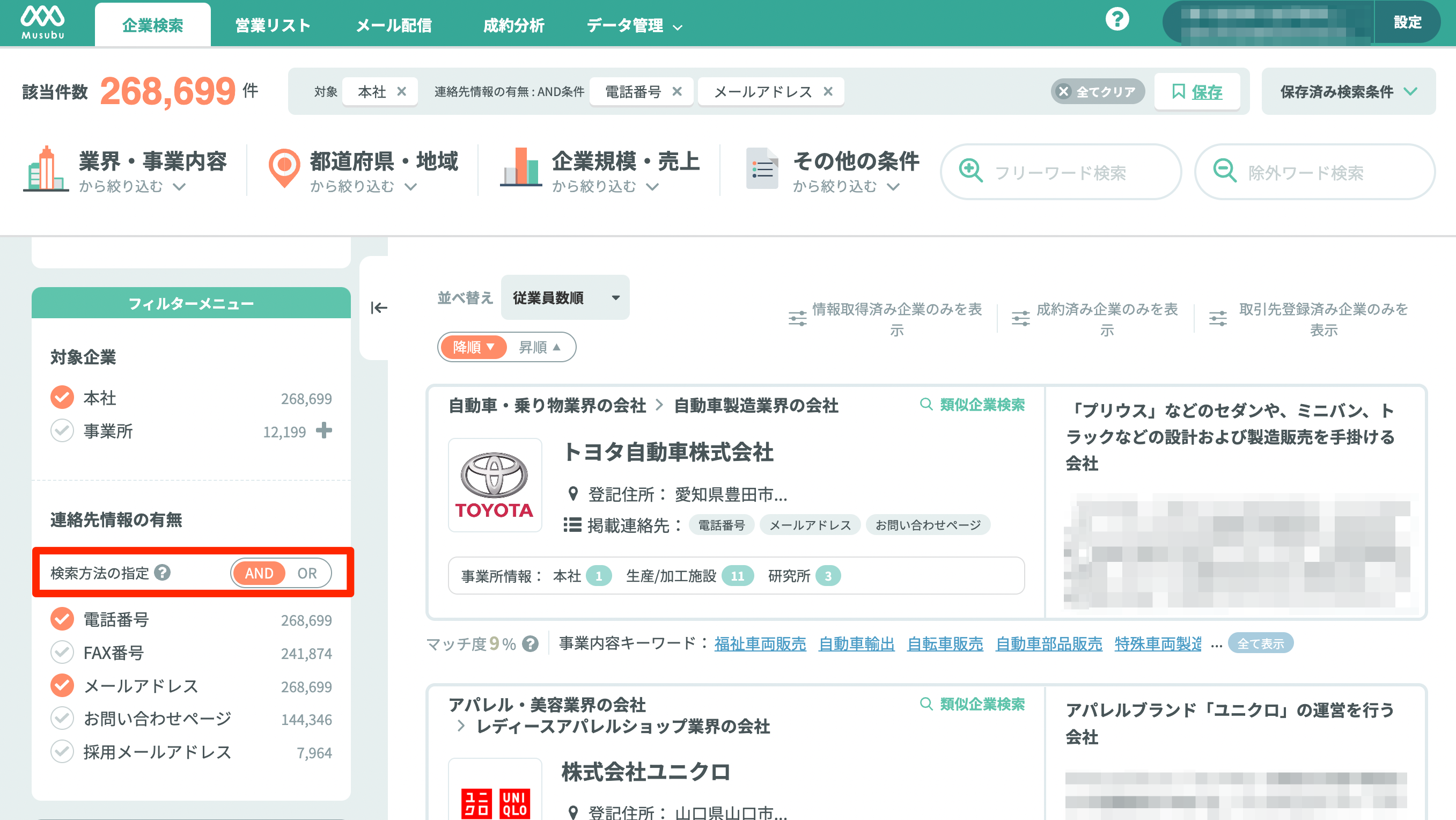Click the Uniqlo card 類似企業検索 link
Image resolution: width=1456 pixels, height=820 pixels.
pyautogui.click(x=972, y=704)
